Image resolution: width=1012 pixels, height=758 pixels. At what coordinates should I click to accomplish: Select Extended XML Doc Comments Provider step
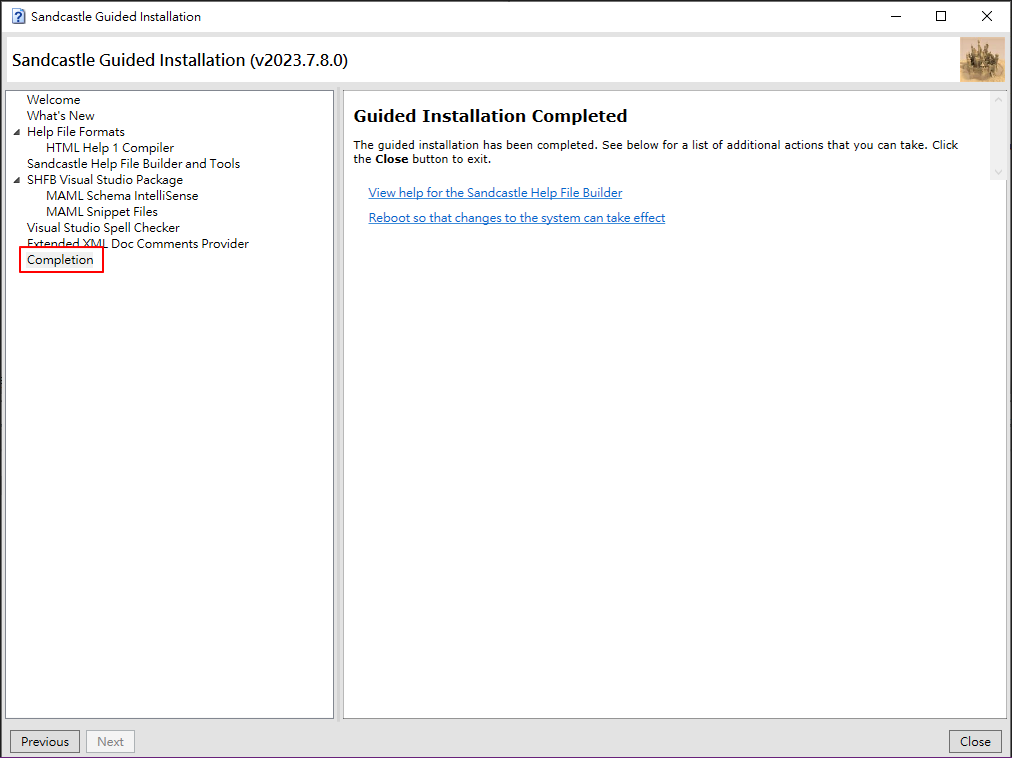pyautogui.click(x=137, y=243)
